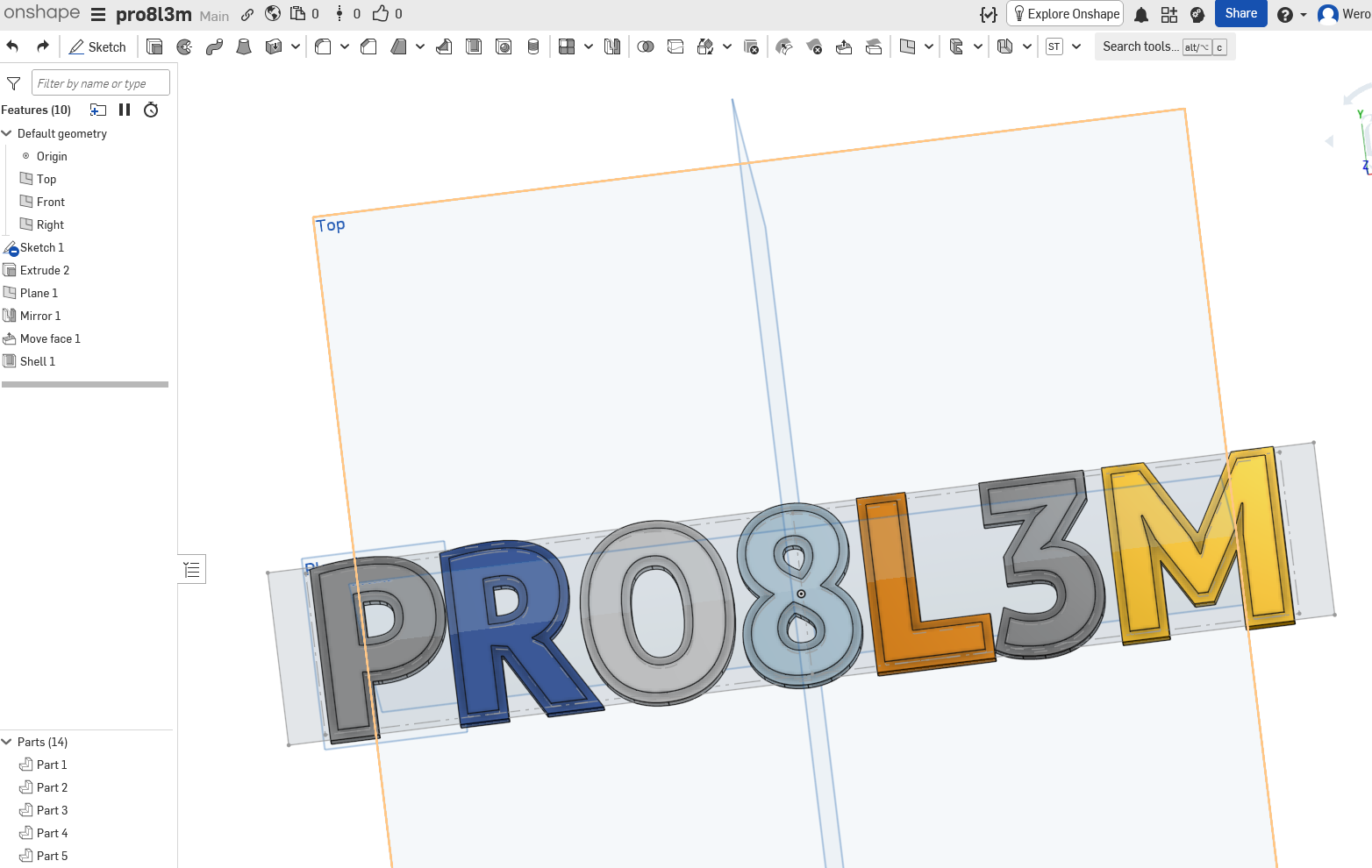
Task: Open the App Store icon
Action: click(x=1169, y=15)
